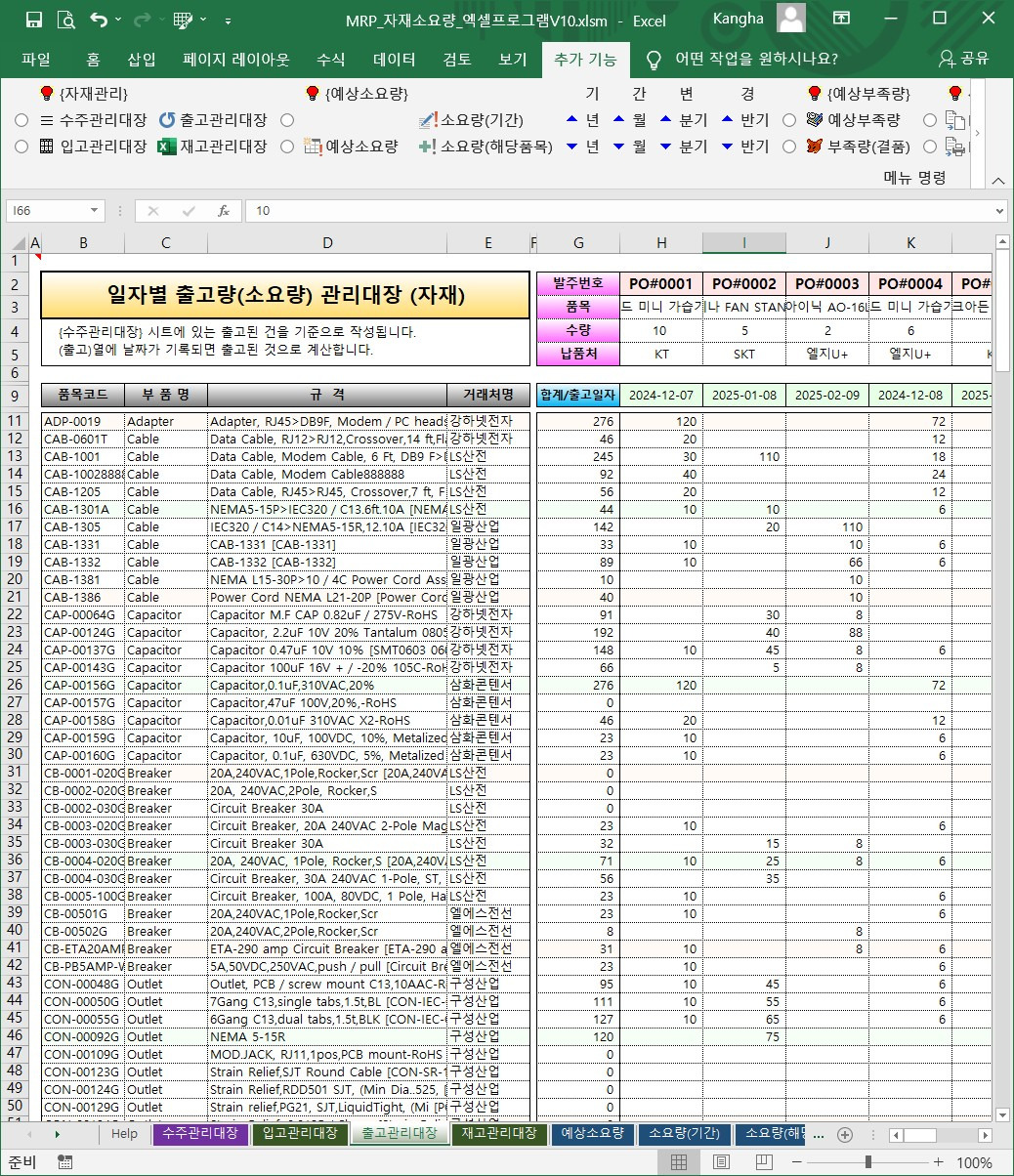1014x1176 pixels.
Task: Click the Redo arrow icon
Action: coord(142,20)
